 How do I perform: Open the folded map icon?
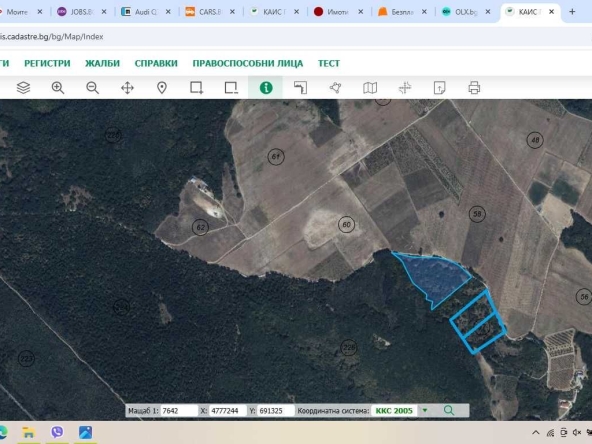[370, 88]
